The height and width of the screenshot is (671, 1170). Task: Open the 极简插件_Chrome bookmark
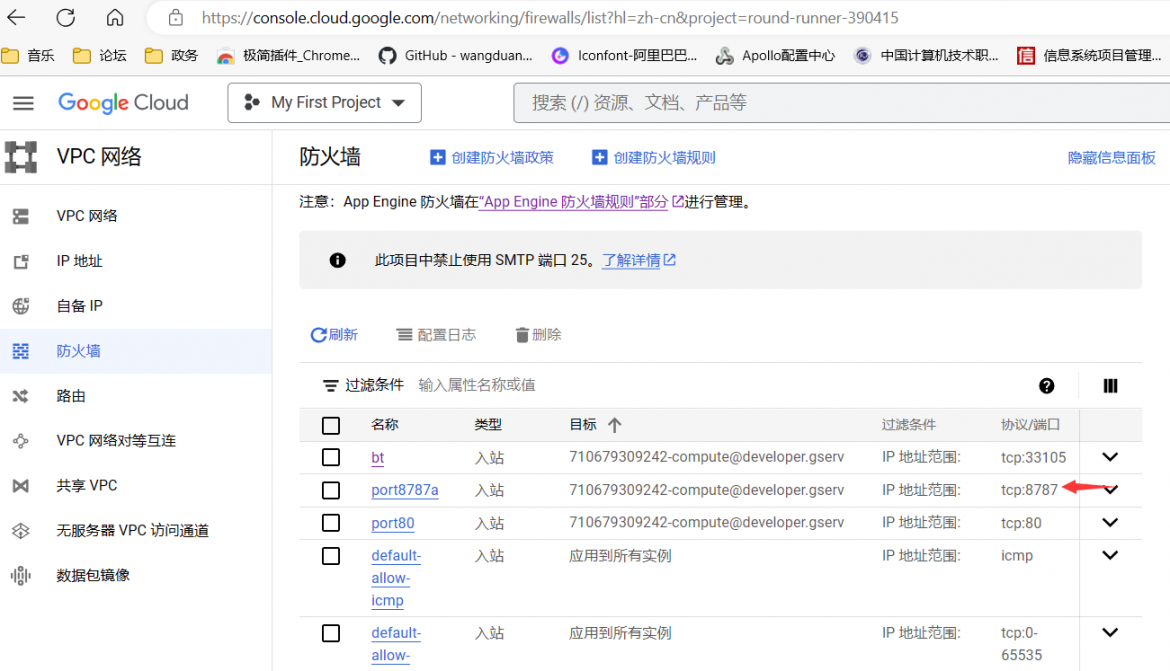click(288, 55)
